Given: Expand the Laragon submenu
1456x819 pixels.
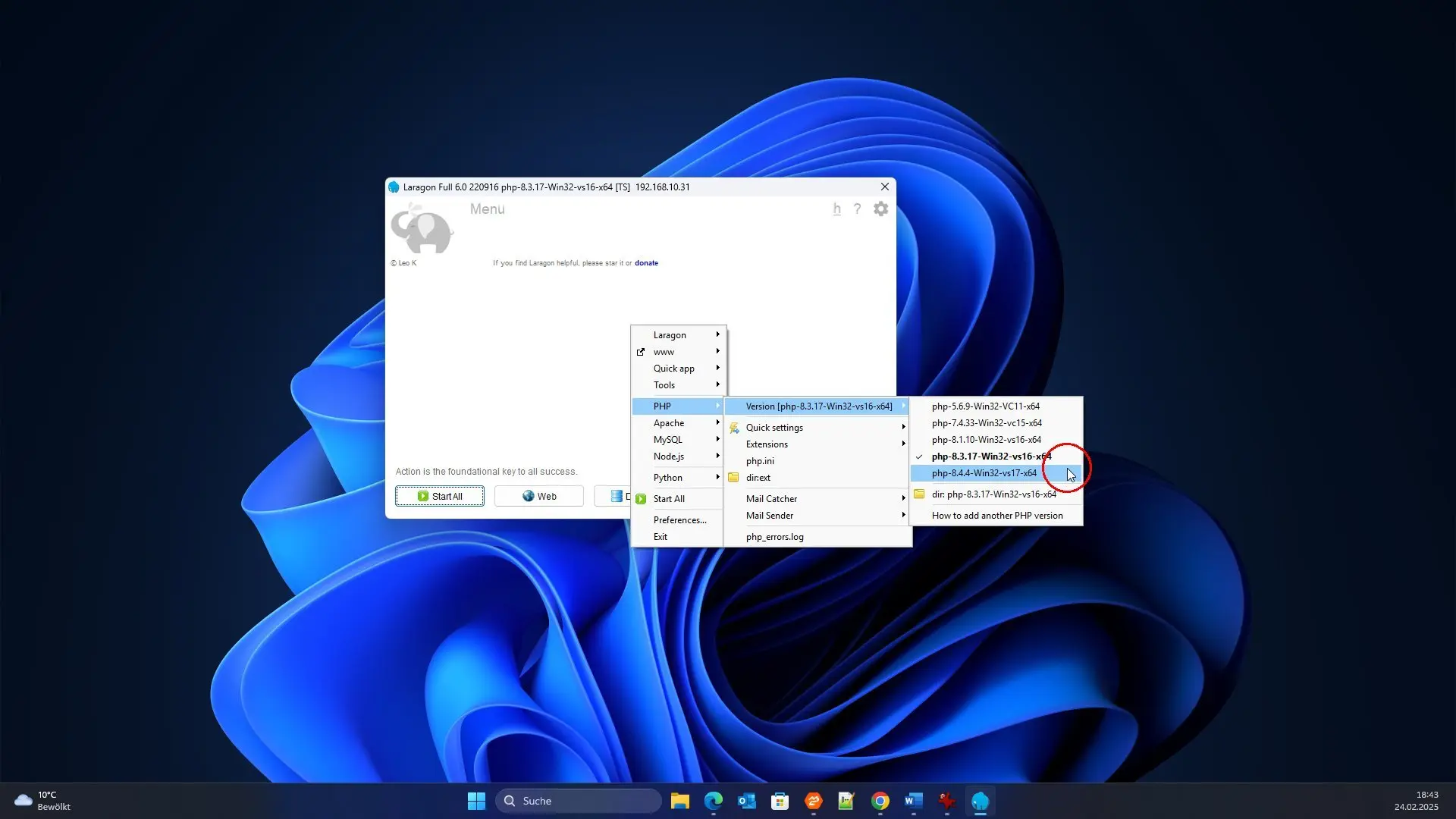Looking at the screenshot, I should coord(678,335).
